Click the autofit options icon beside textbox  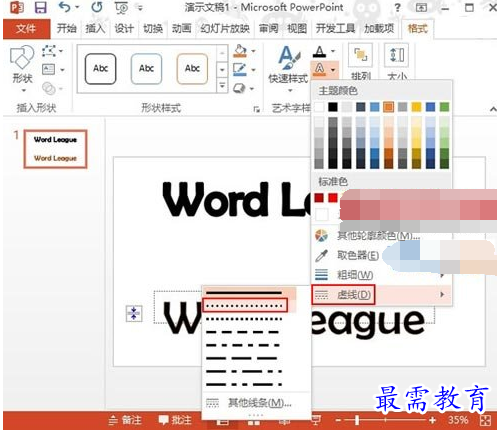click(134, 314)
